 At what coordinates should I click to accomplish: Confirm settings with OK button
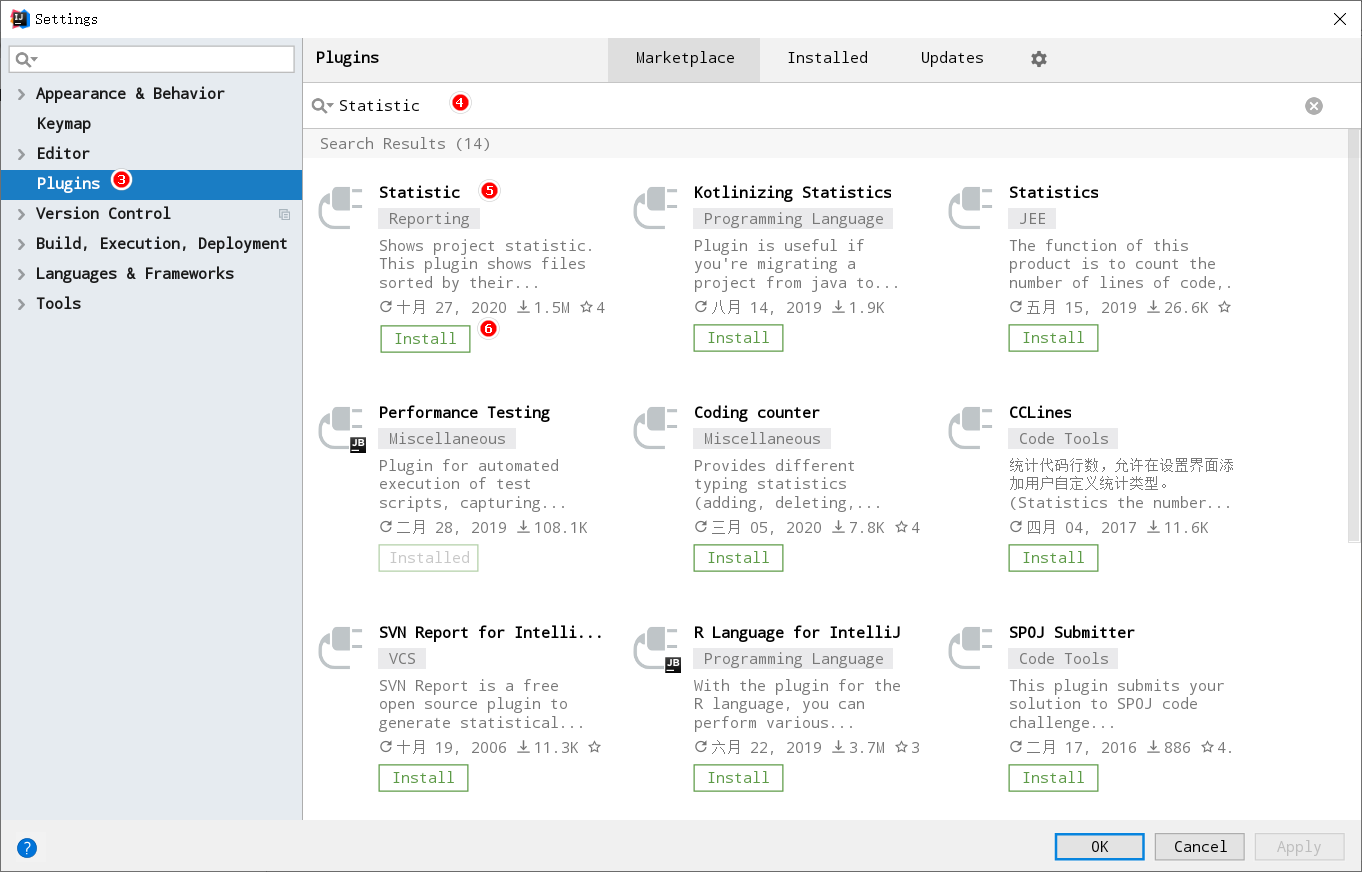point(1099,847)
